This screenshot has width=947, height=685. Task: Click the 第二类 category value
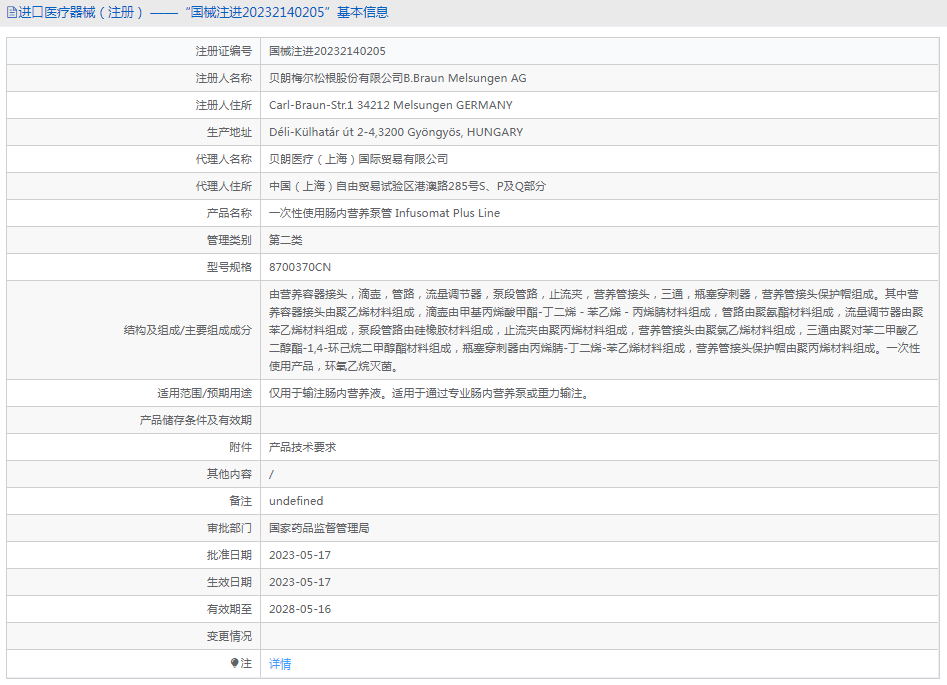click(x=286, y=240)
